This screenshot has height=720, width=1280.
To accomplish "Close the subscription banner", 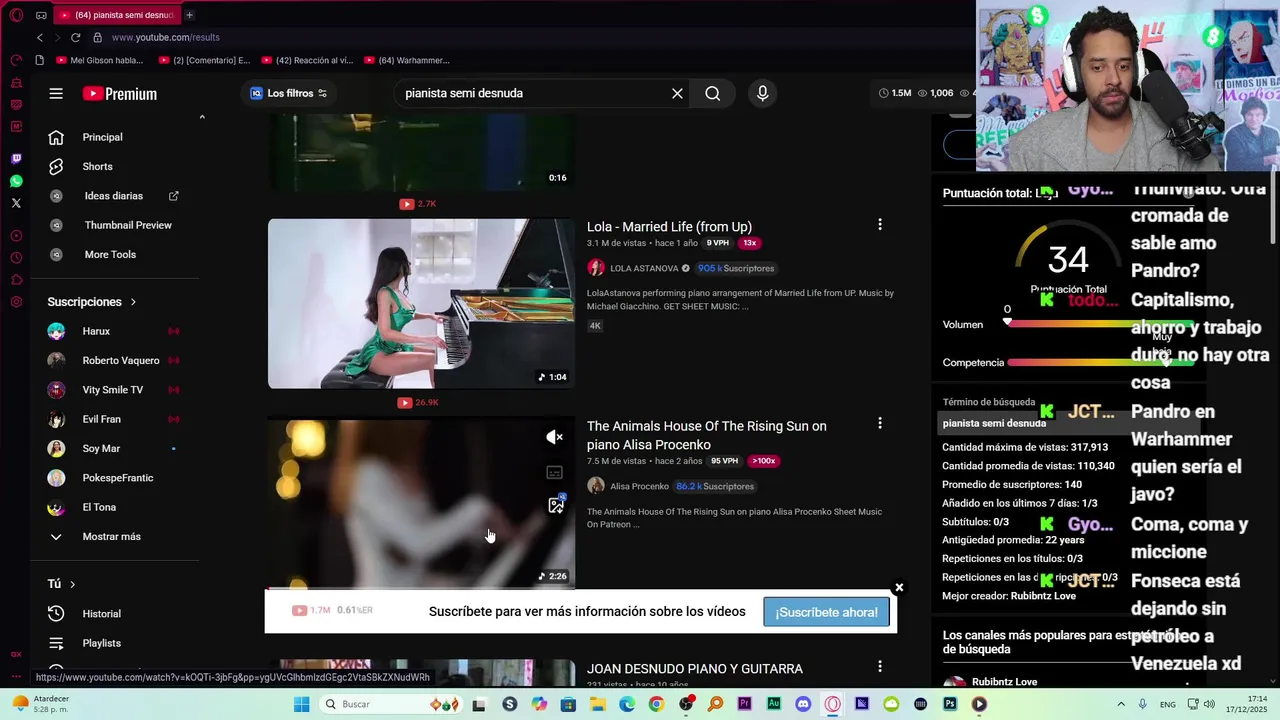I will (x=899, y=588).
